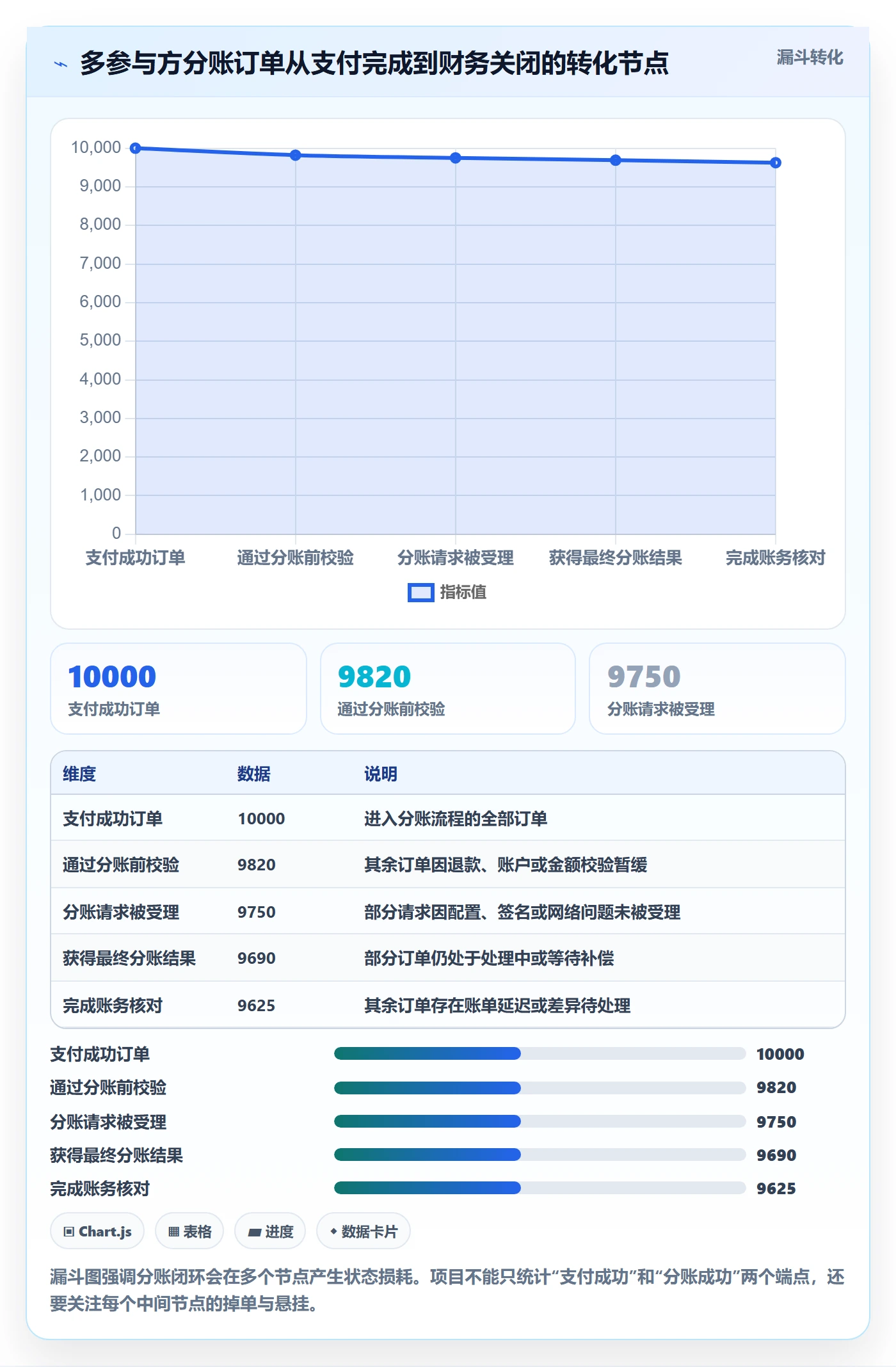Open the 10000 支付成功订单 data card
This screenshot has height=1367, width=896.
point(179,689)
